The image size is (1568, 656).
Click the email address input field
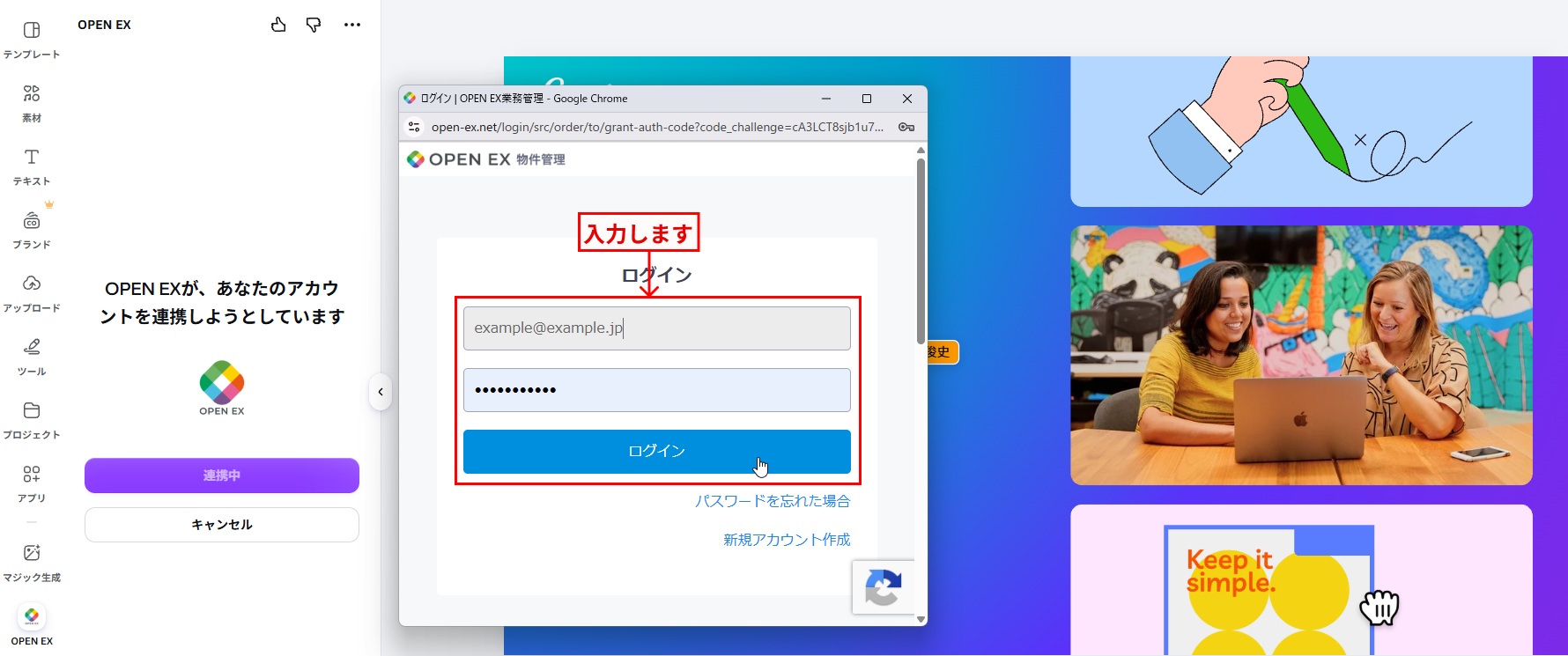coord(657,328)
